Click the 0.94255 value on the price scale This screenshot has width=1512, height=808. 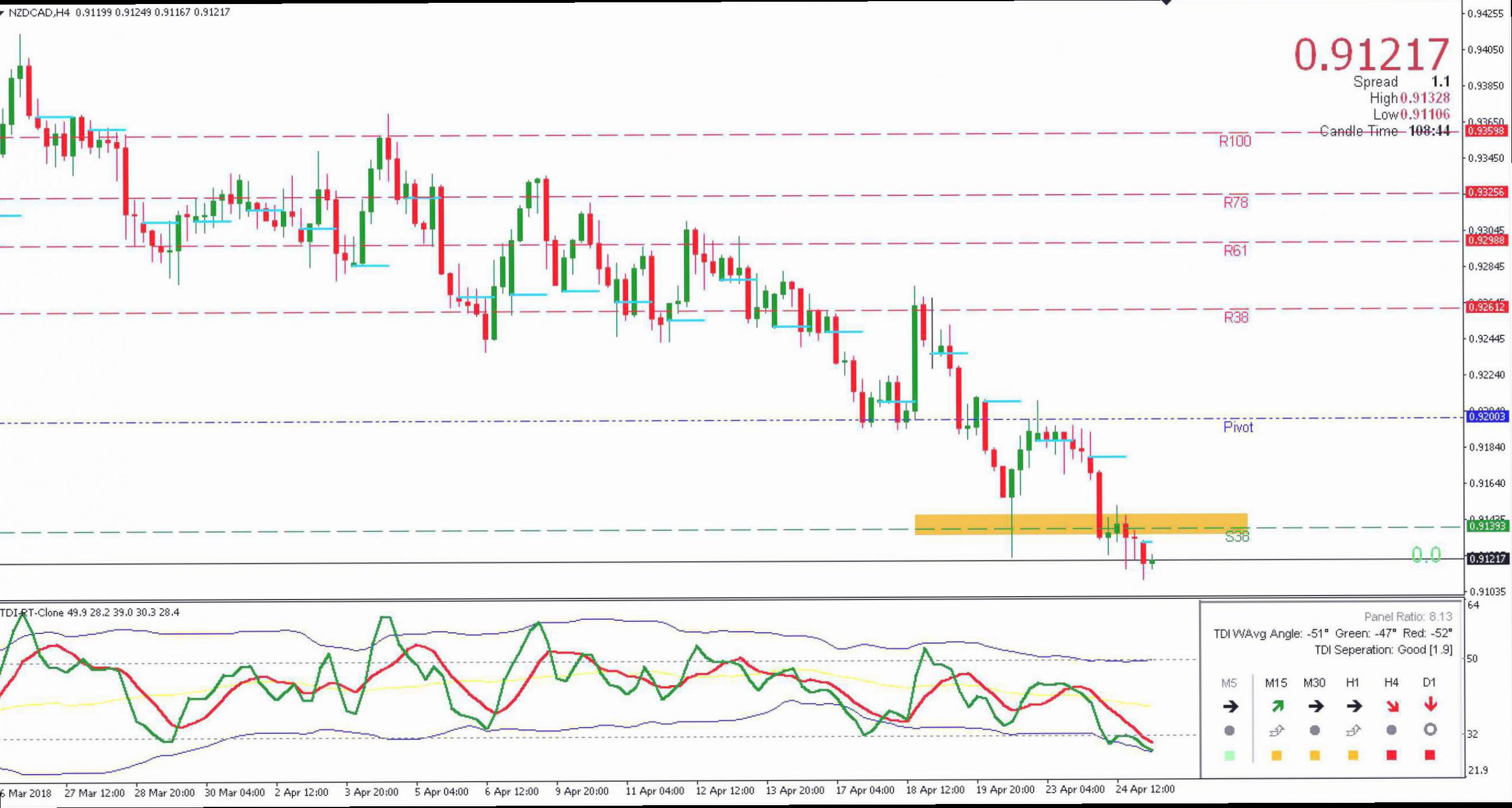click(x=1486, y=14)
